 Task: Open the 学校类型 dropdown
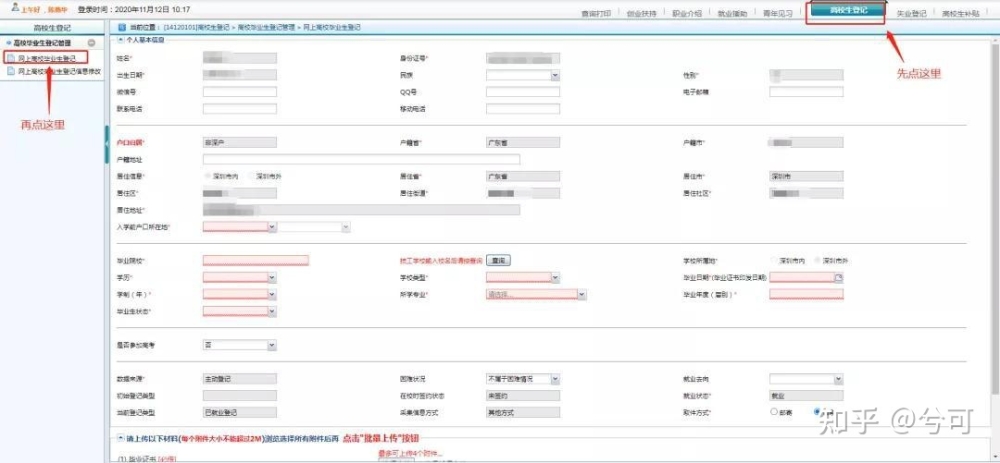coord(555,277)
